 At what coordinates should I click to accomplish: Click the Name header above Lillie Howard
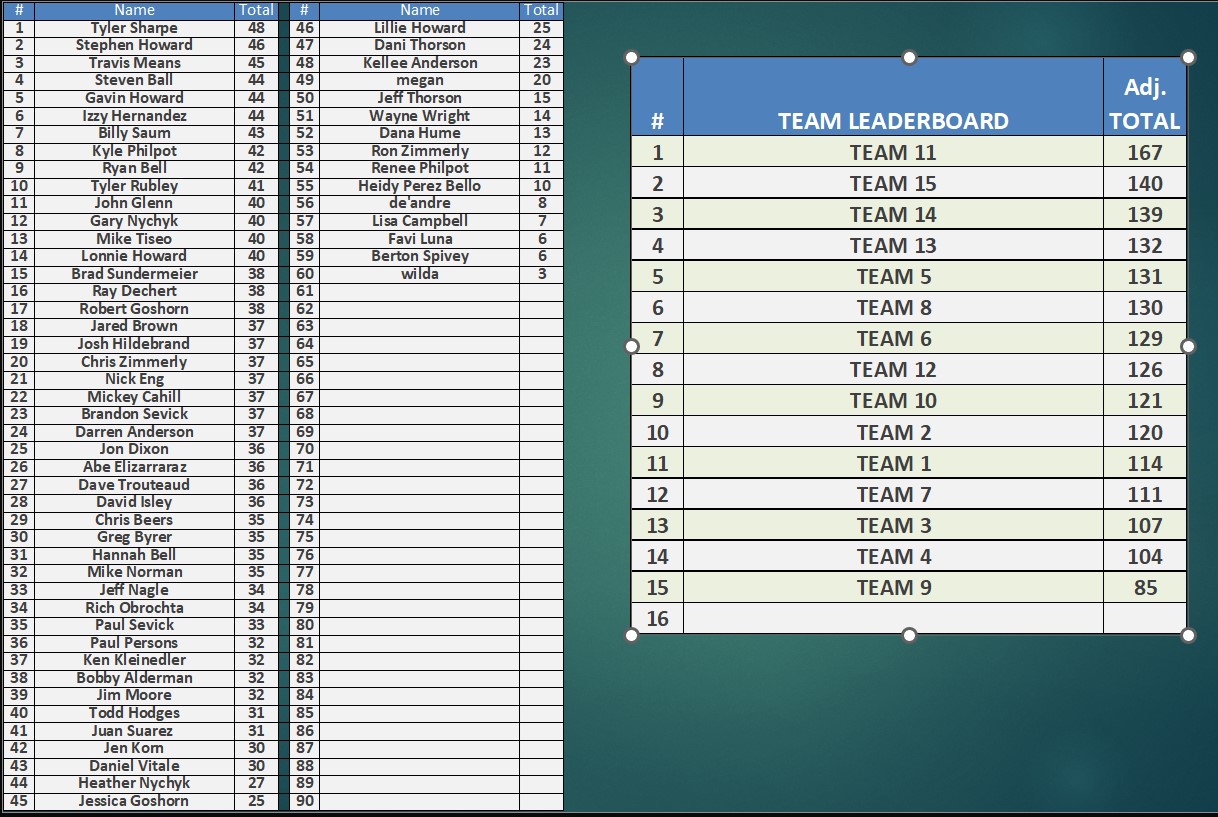click(x=419, y=10)
